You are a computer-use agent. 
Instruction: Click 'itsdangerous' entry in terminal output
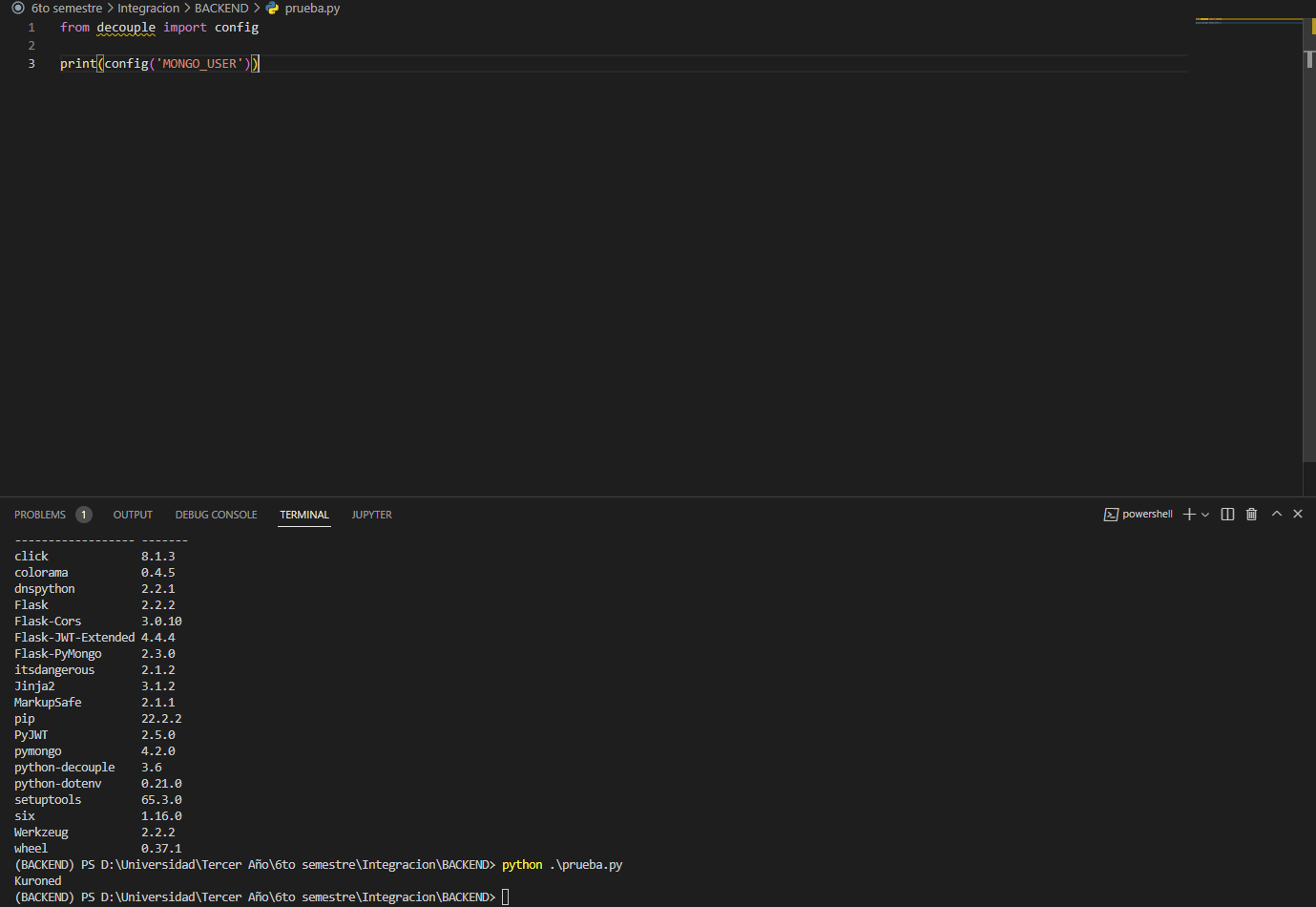click(54, 670)
